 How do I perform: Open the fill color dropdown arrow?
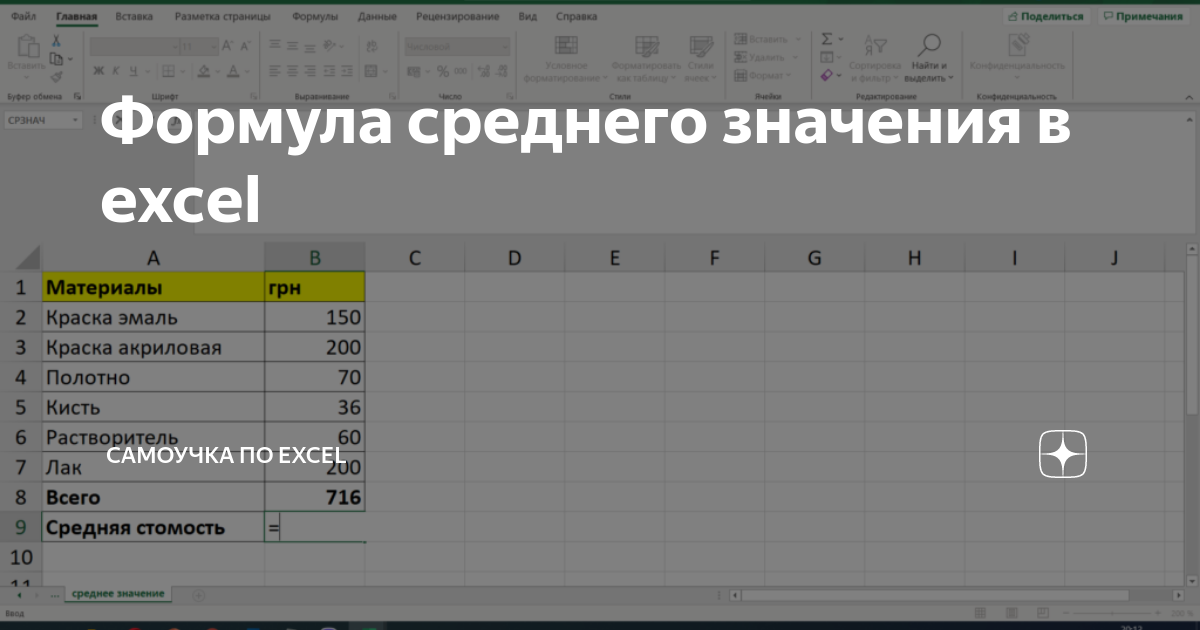click(218, 71)
